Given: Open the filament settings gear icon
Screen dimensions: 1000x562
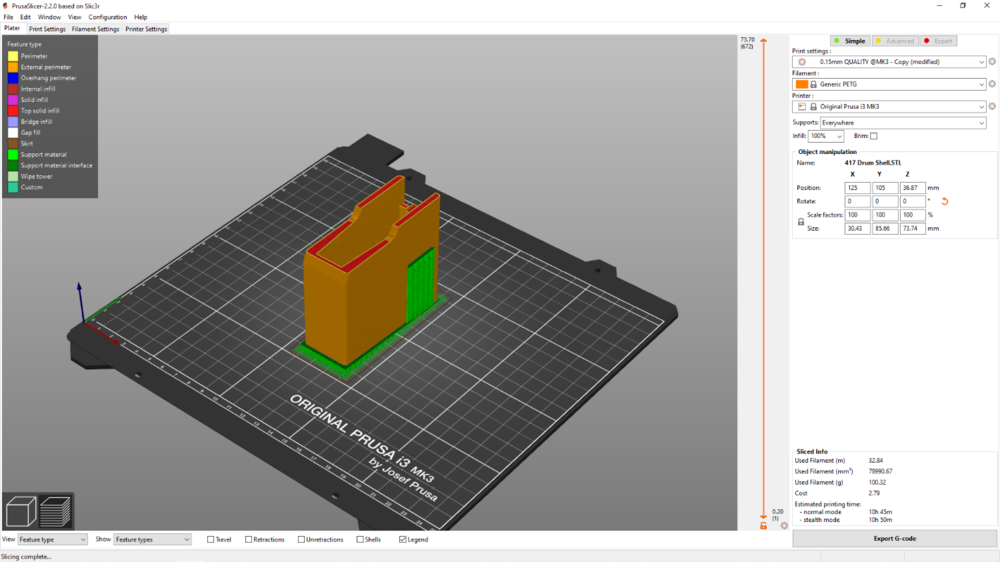Looking at the screenshot, I should coord(992,84).
